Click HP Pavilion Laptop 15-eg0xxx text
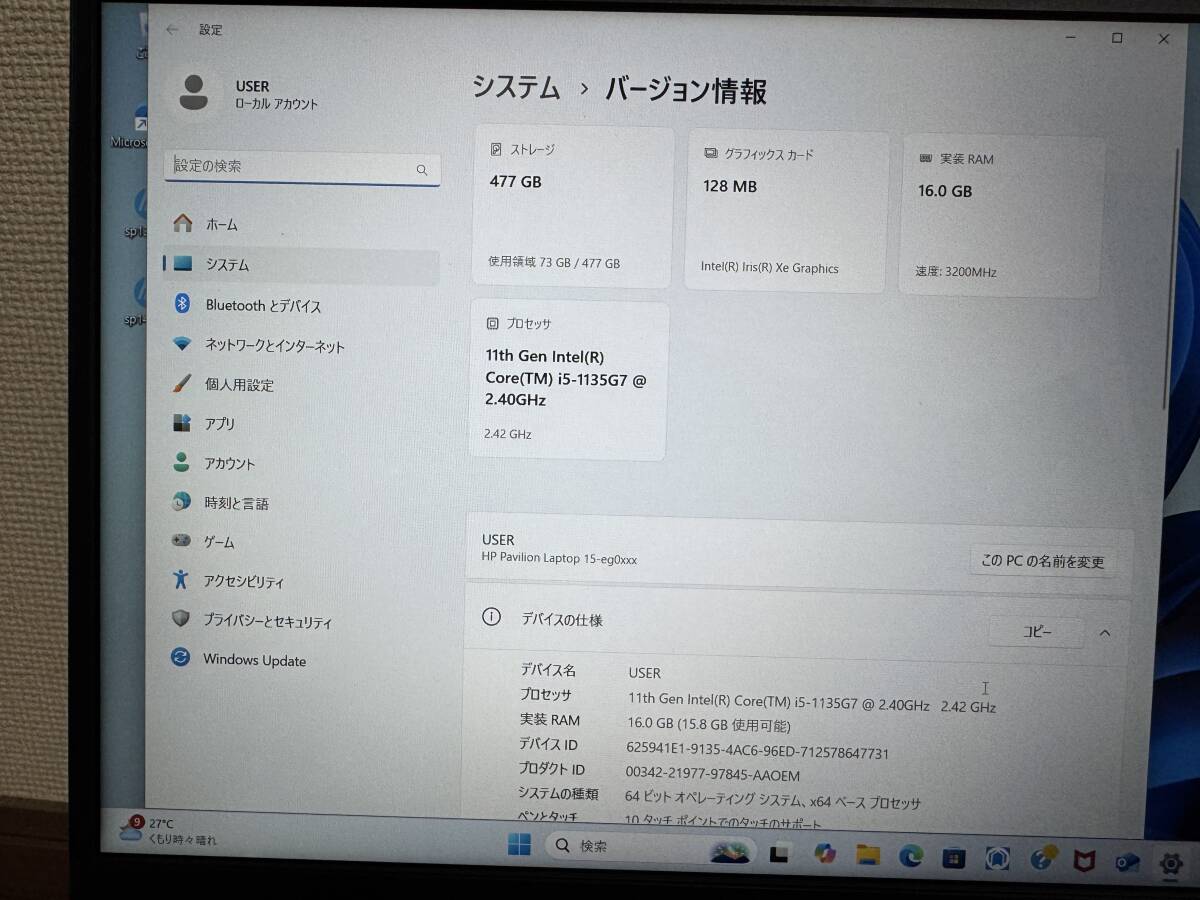This screenshot has height=900, width=1200. click(559, 559)
